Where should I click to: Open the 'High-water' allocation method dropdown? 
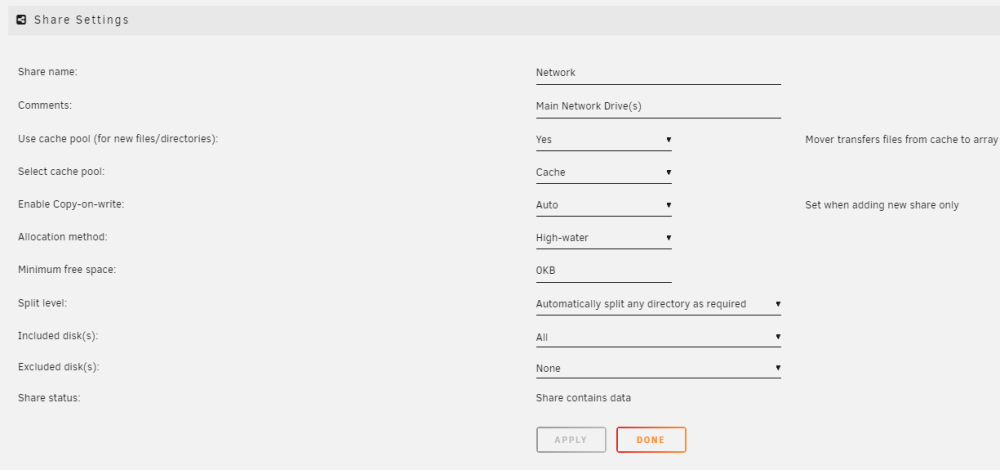coord(603,238)
